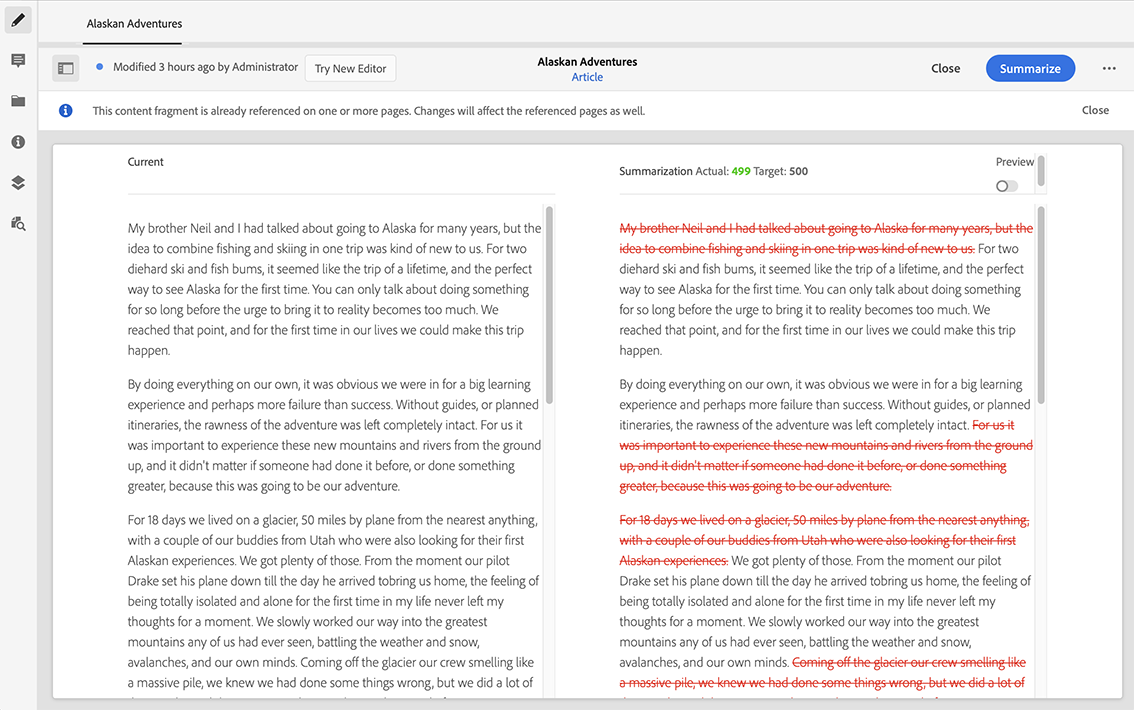1134x710 pixels.
Task: Click the Summarize button
Action: (x=1030, y=69)
